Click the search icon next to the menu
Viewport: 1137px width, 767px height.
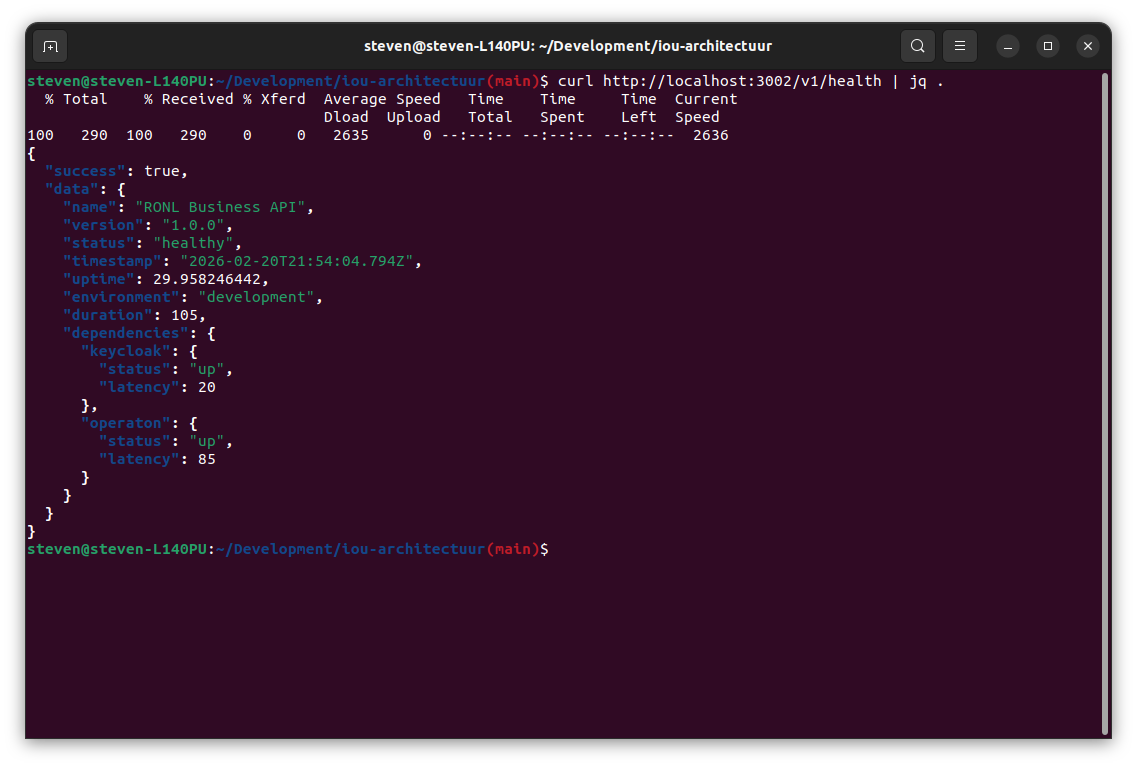click(917, 46)
